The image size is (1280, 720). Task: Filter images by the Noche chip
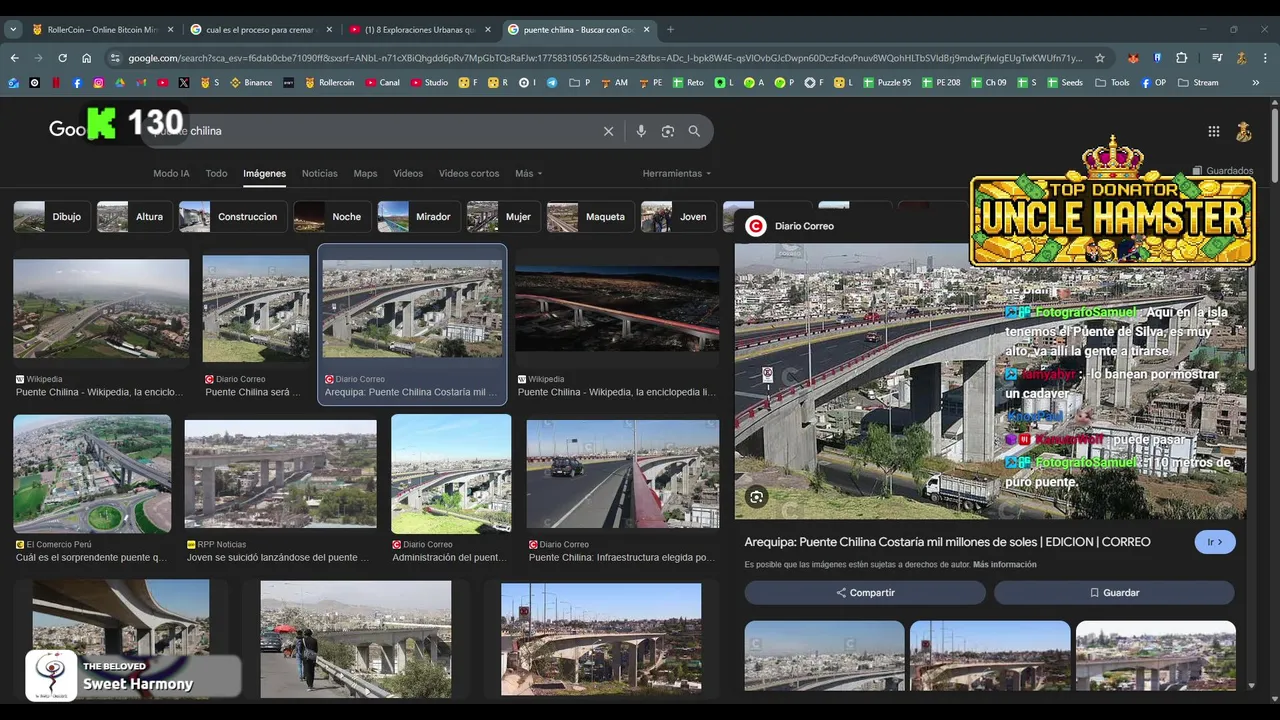331,217
